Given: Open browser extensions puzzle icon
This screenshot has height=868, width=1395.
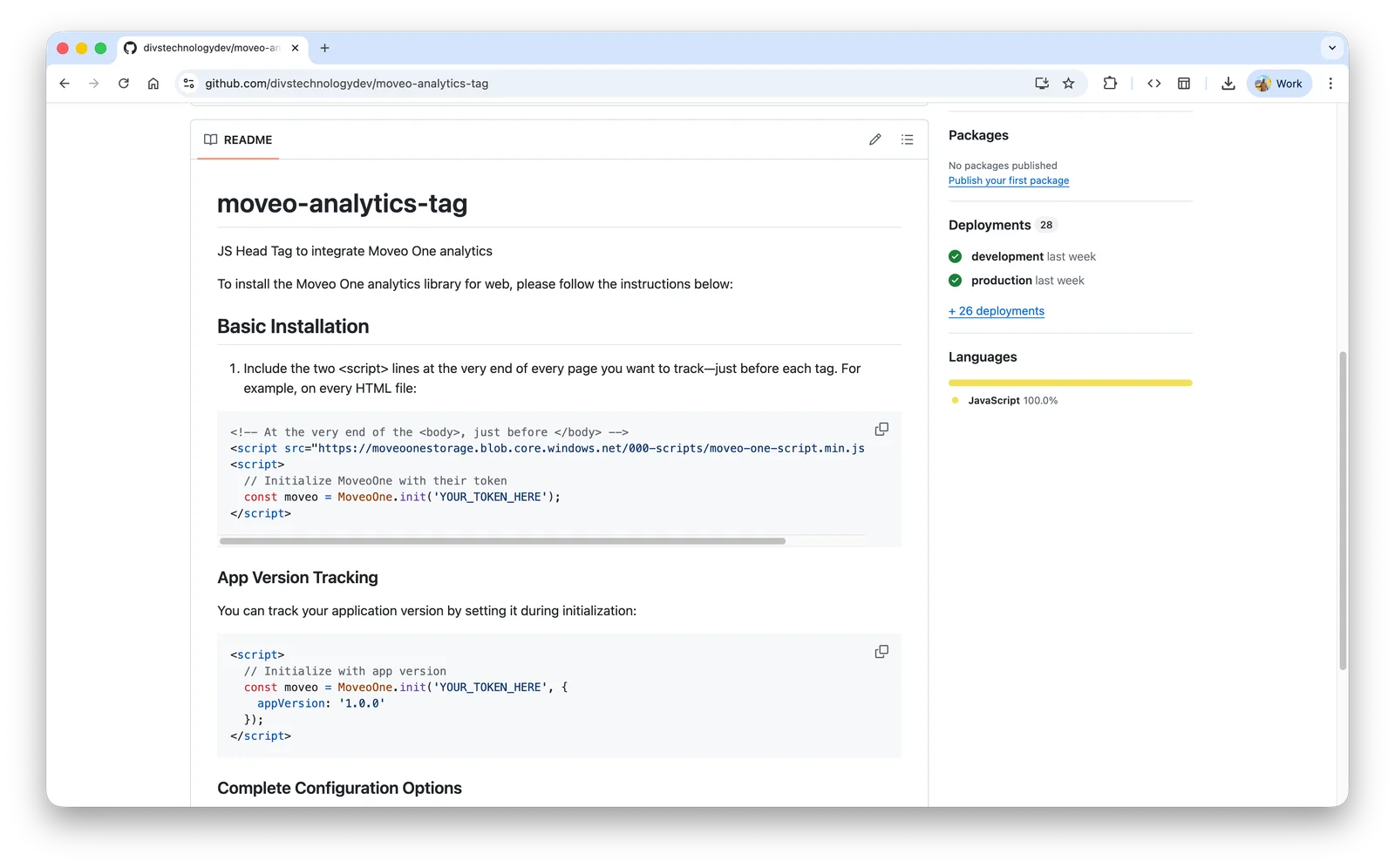Looking at the screenshot, I should (x=1110, y=84).
